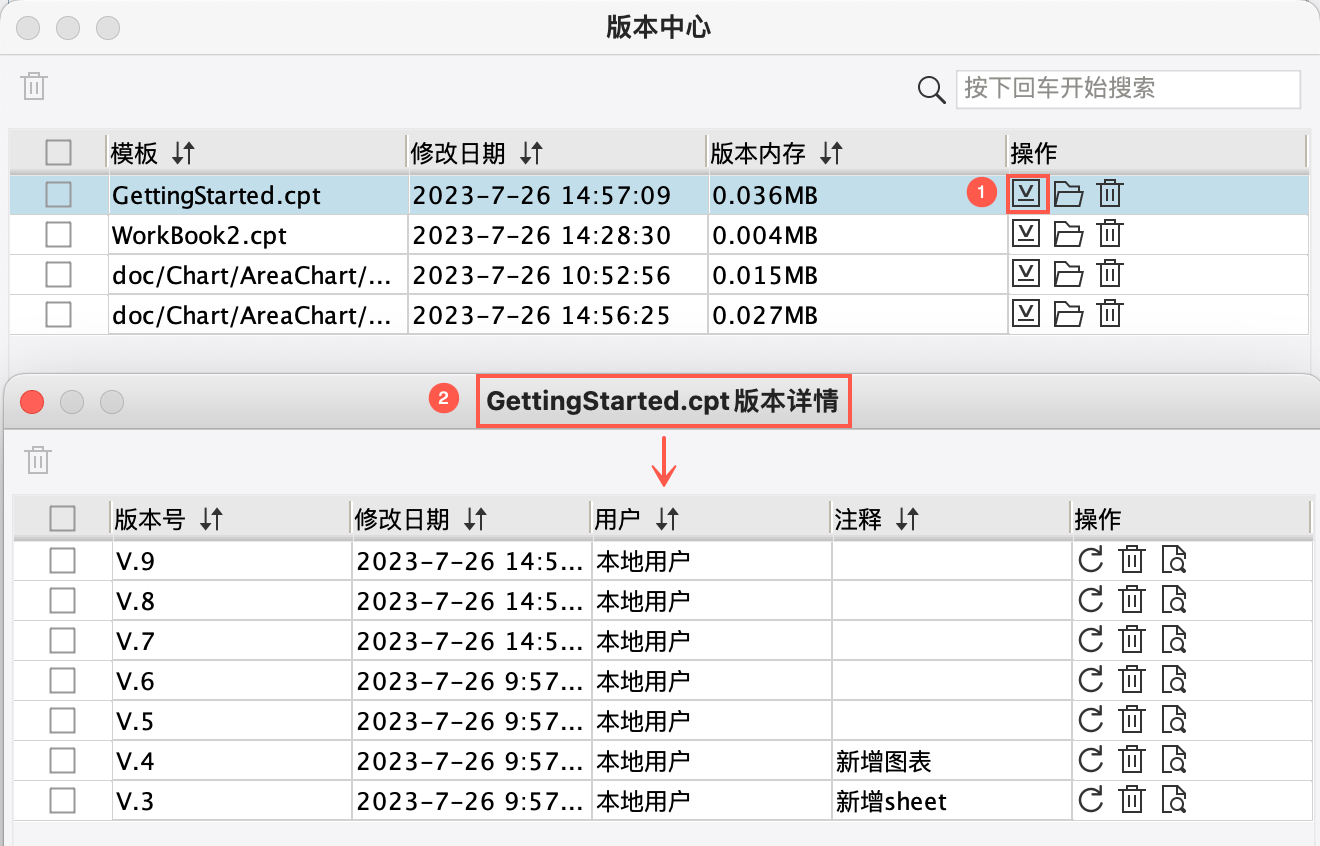Viewport: 1320px width, 846px height.
Task: Open folder icon for GettingStarted.cpt
Action: coord(1068,194)
